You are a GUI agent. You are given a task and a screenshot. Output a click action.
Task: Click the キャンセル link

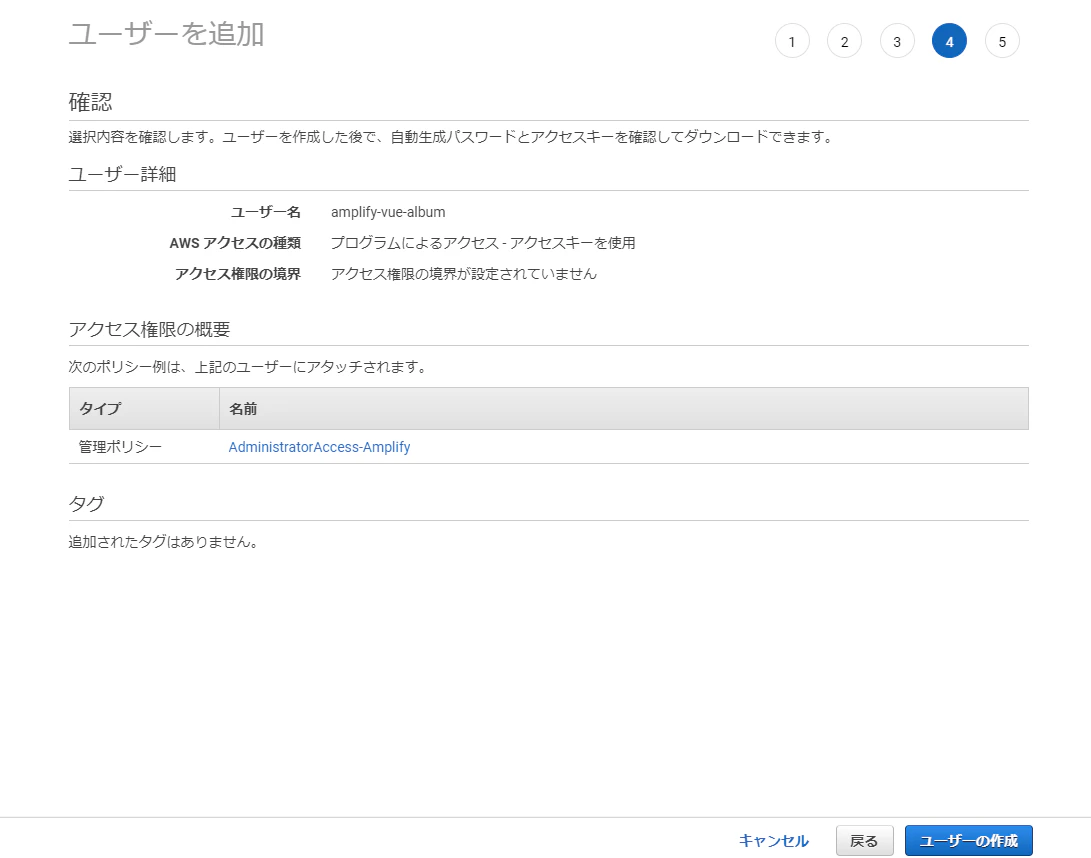pos(774,841)
